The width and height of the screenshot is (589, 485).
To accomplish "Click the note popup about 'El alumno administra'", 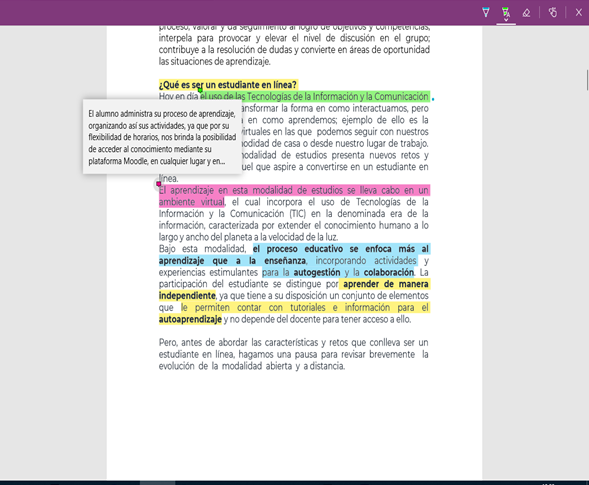I will (162, 137).
